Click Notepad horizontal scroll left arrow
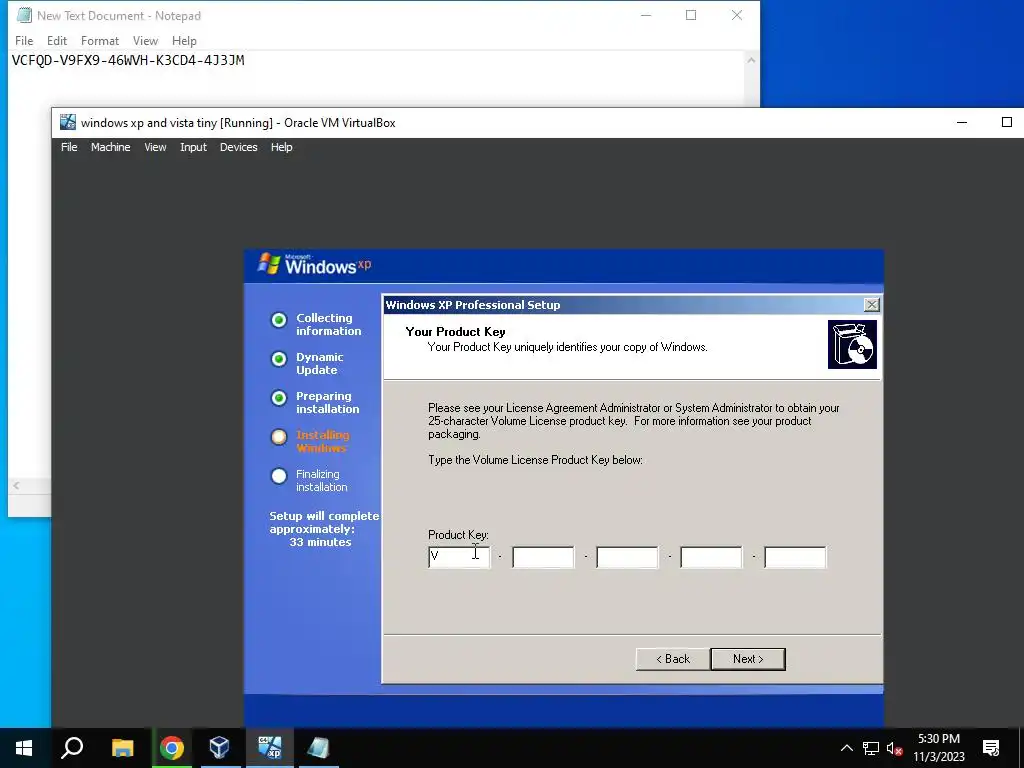 [x=16, y=485]
